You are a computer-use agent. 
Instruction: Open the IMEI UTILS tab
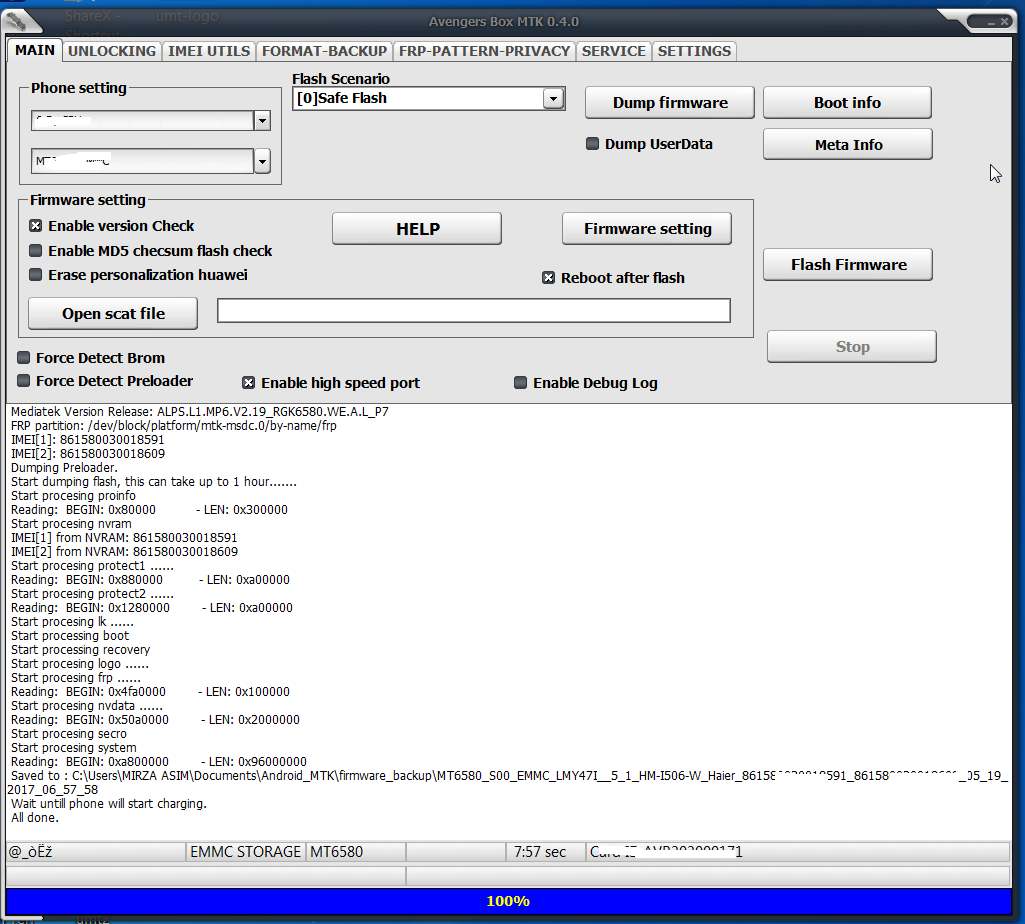pos(209,51)
